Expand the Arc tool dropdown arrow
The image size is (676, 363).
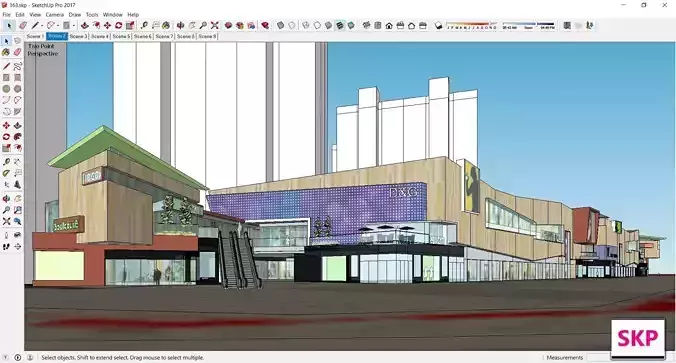point(58,26)
